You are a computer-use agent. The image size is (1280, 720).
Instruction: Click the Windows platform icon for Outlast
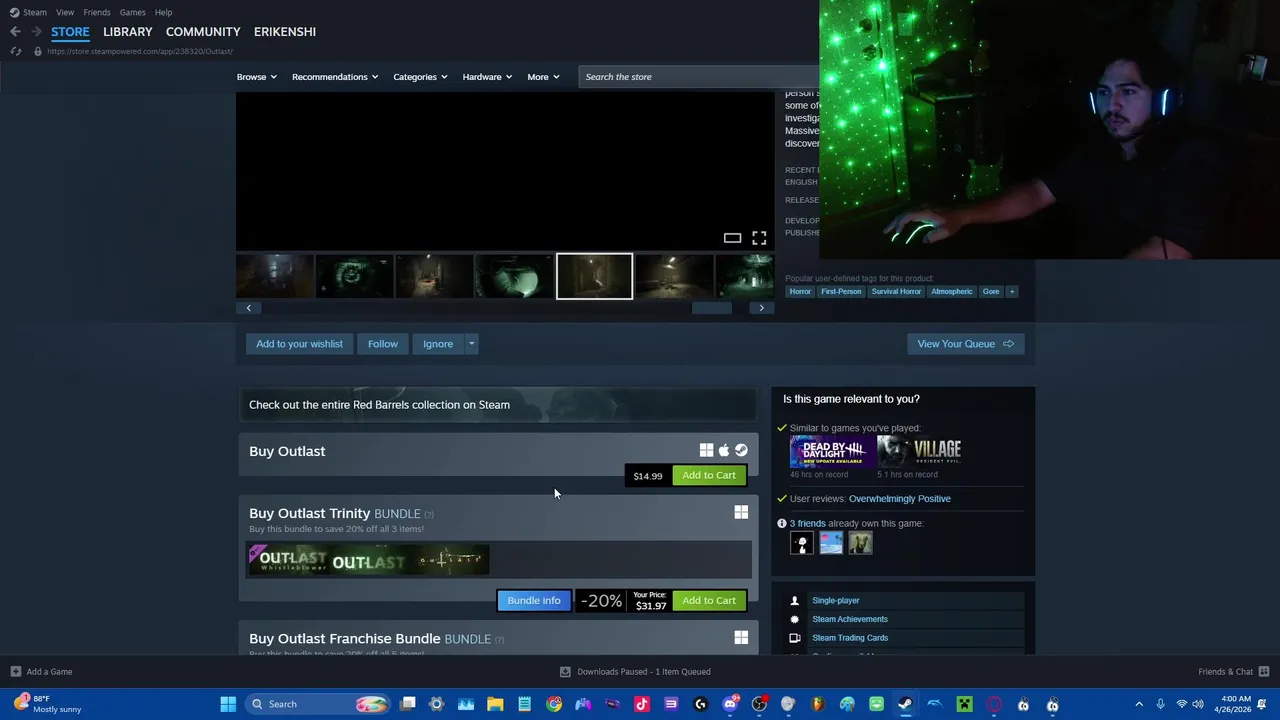[706, 451]
